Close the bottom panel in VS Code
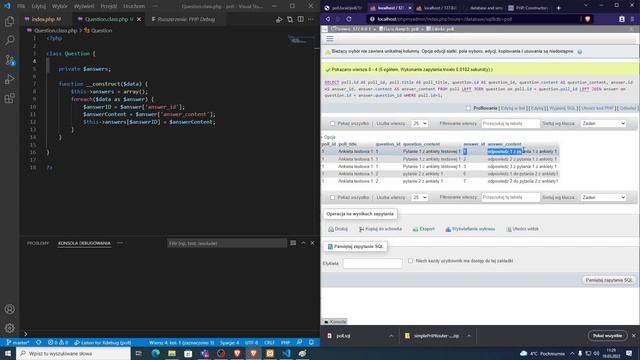 click(x=313, y=243)
